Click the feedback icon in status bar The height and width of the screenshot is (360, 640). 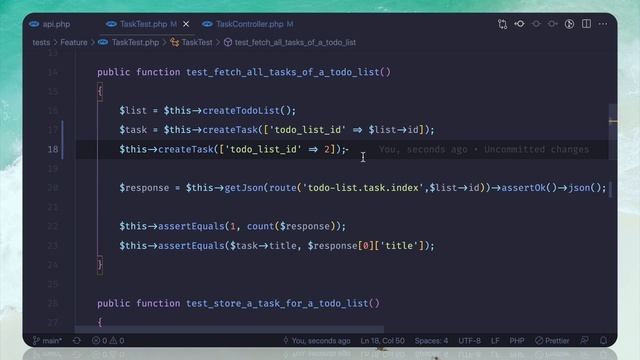click(584, 340)
